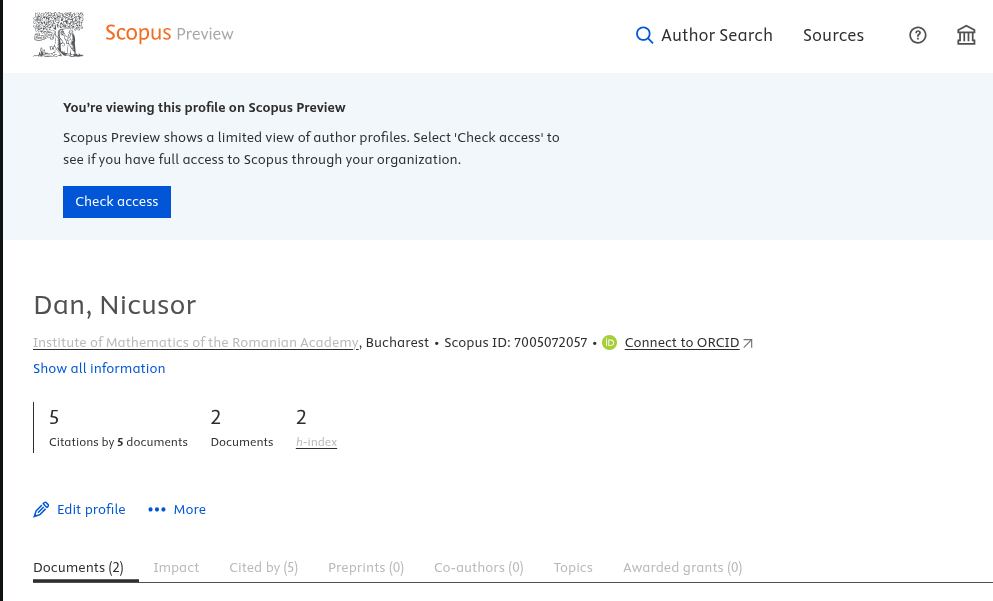993x601 pixels.
Task: Click the institution building icon
Action: pyautogui.click(x=966, y=35)
